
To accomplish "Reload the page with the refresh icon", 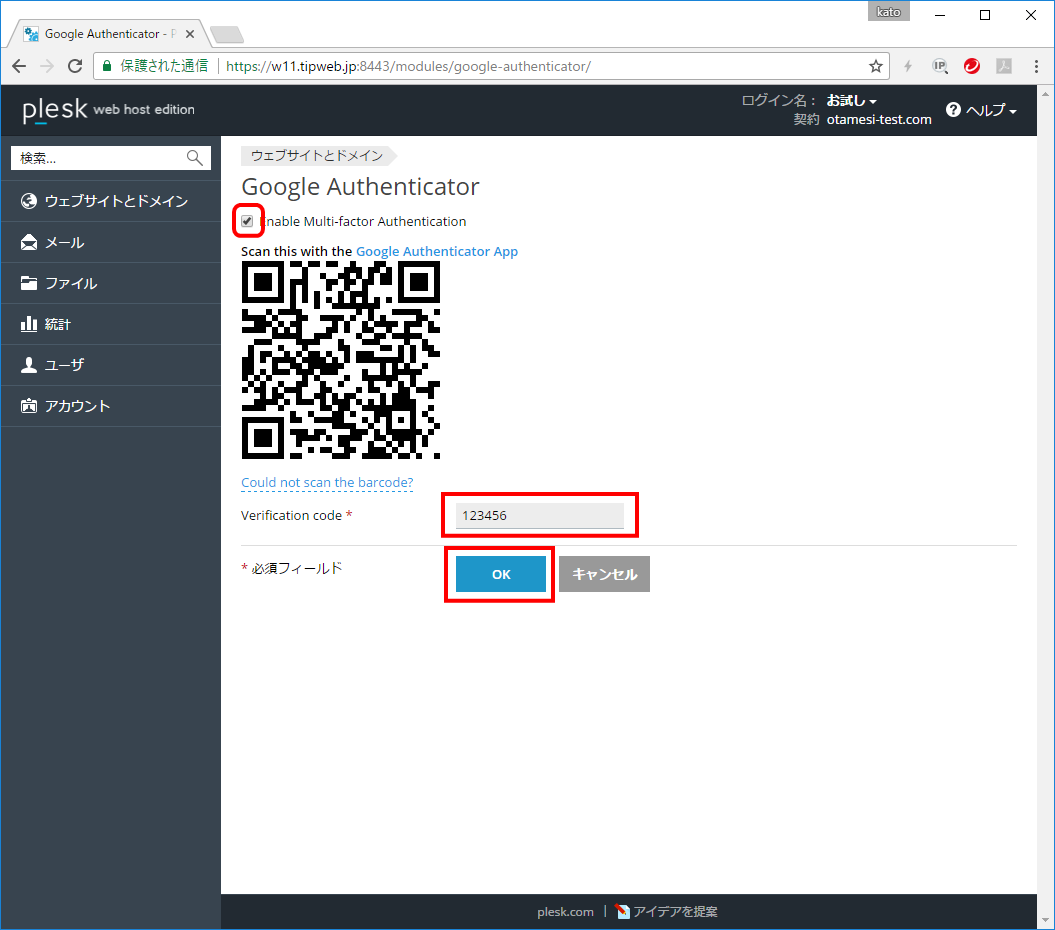I will [75, 66].
